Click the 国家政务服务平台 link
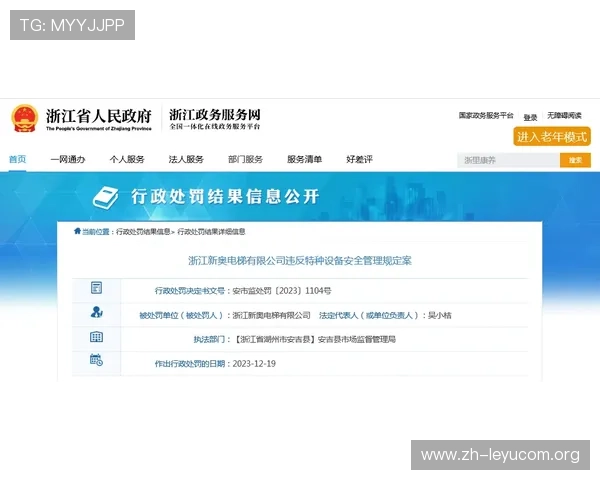The height and width of the screenshot is (480, 600). pyautogui.click(x=486, y=115)
